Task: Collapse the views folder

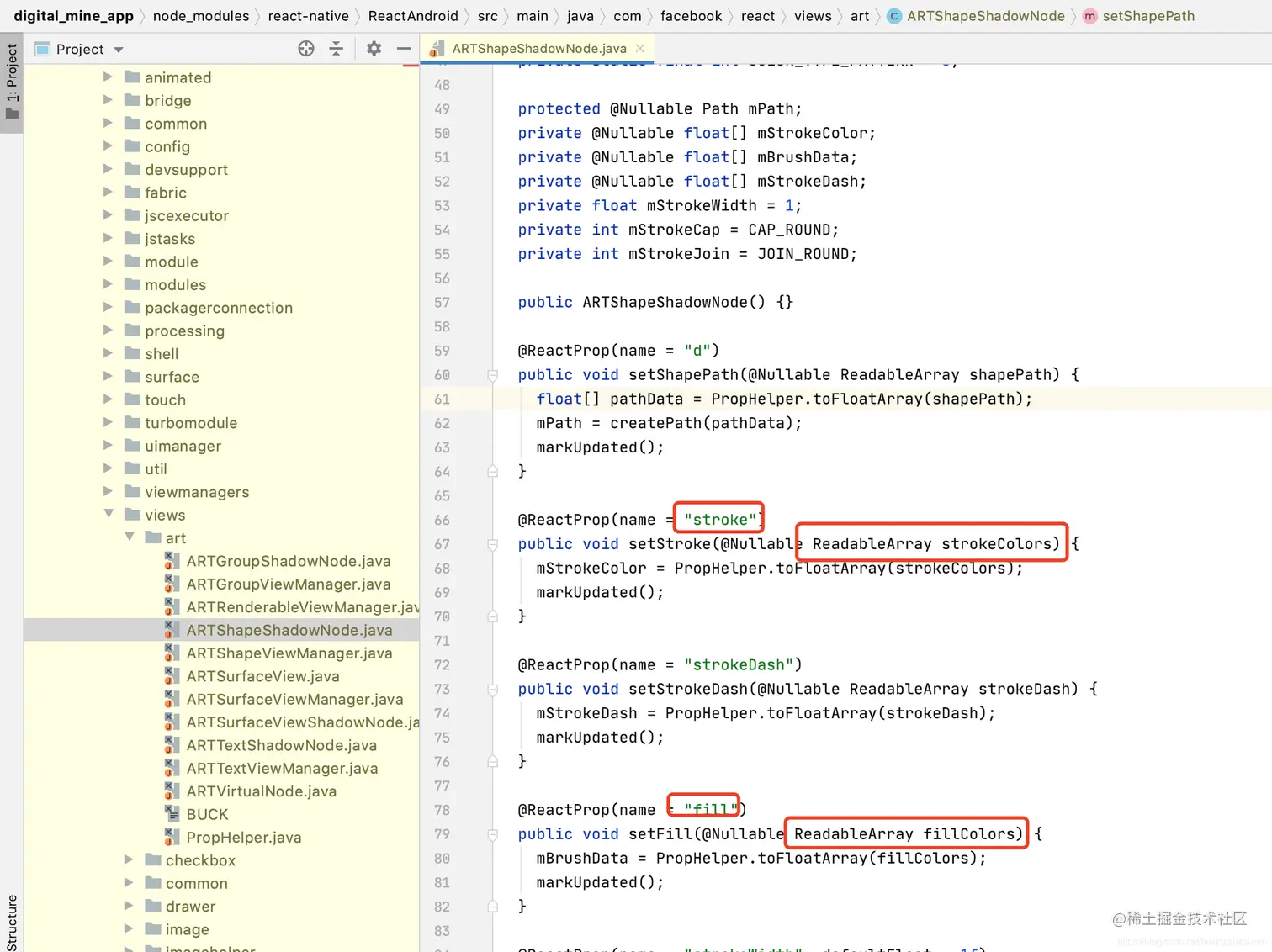Action: click(x=109, y=514)
